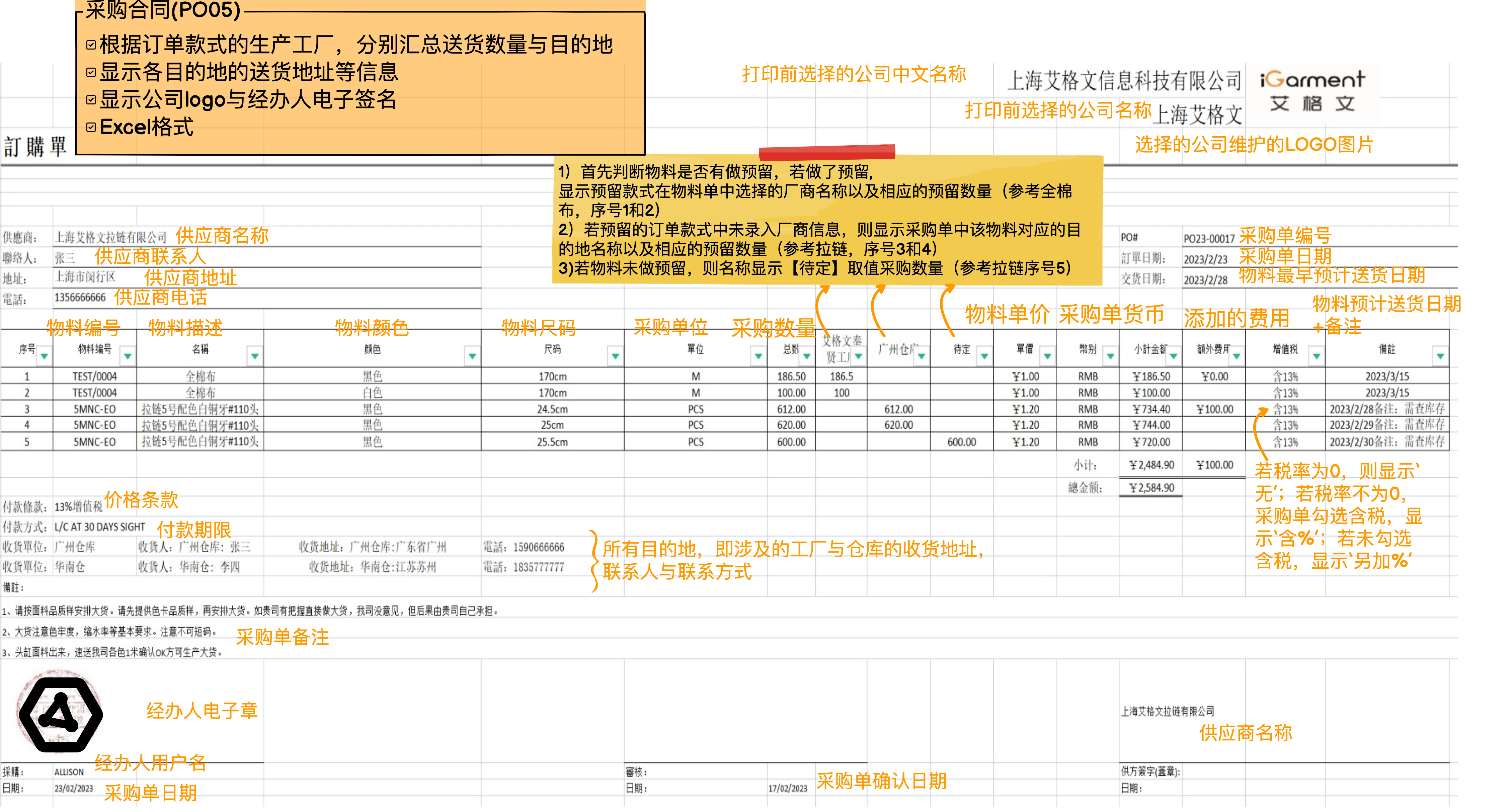Select 全棉布 name cell in row 2

click(201, 393)
